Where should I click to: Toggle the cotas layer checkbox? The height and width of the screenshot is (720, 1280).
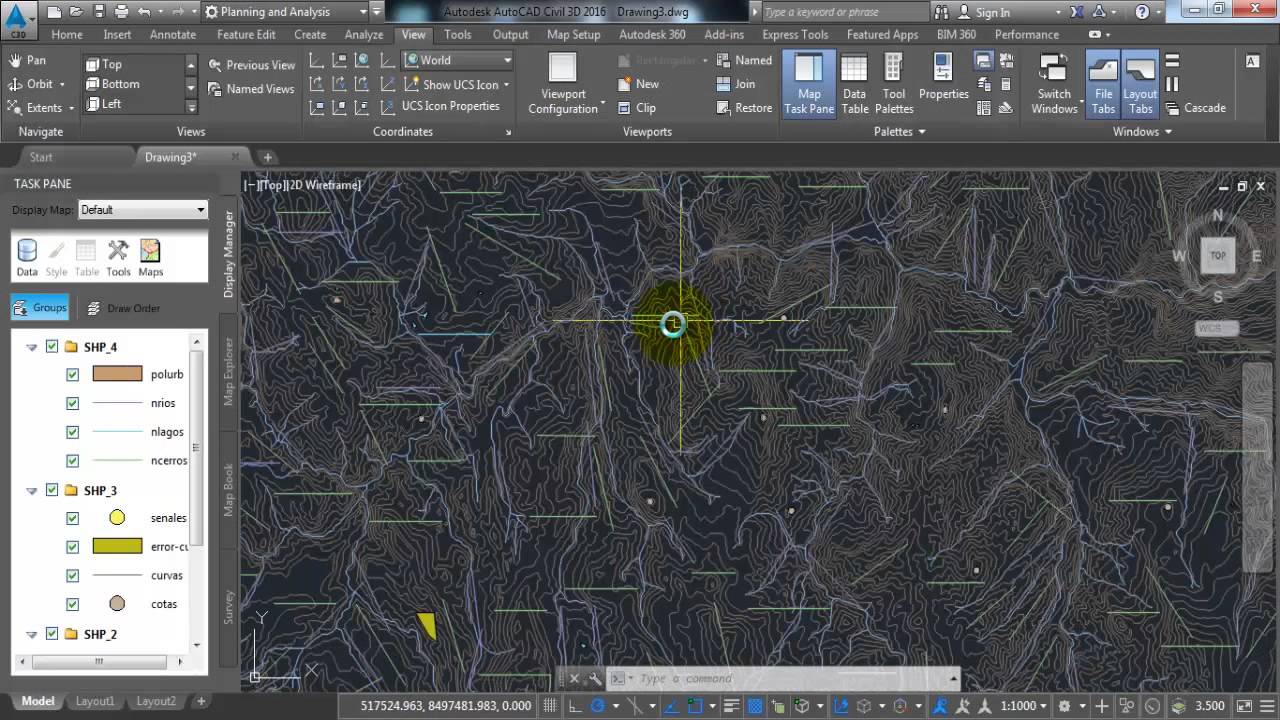pyautogui.click(x=72, y=604)
